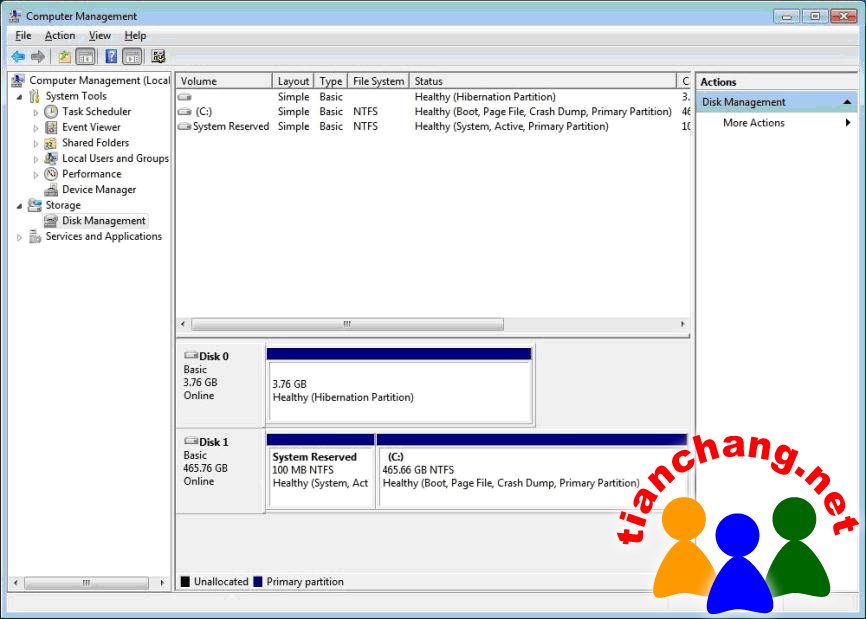Click the Shared Folders icon

[x=51, y=143]
